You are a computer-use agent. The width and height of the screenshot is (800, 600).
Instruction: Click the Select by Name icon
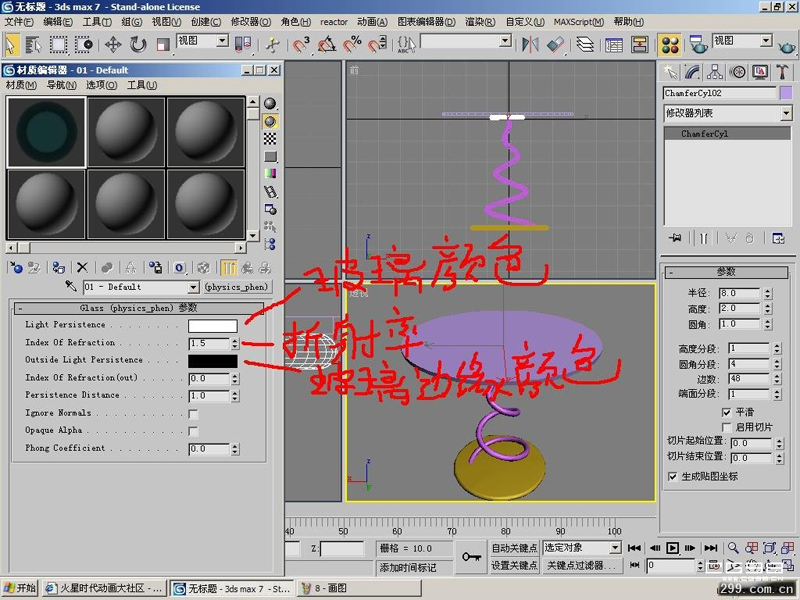(33, 45)
